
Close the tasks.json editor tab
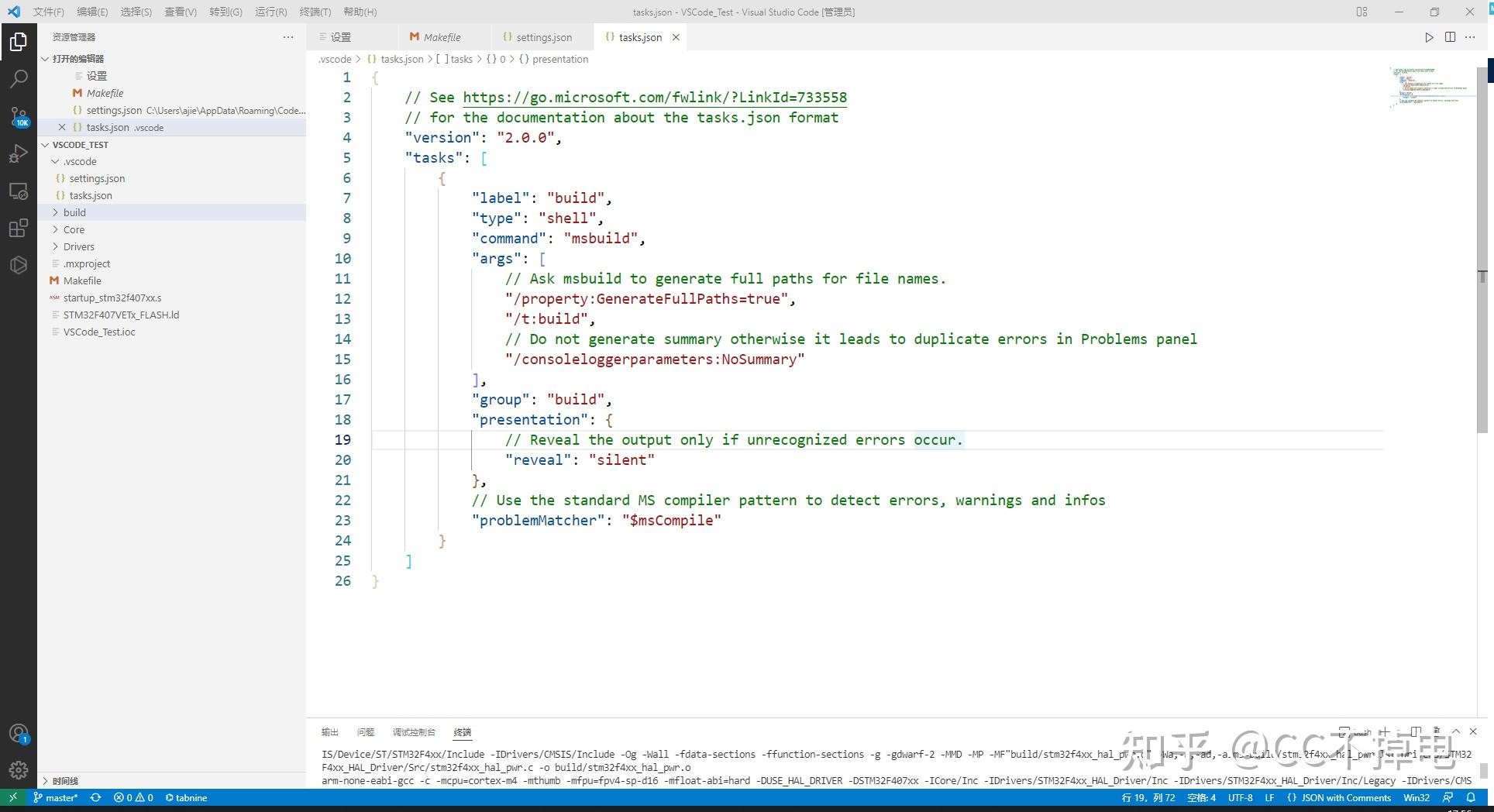click(676, 37)
